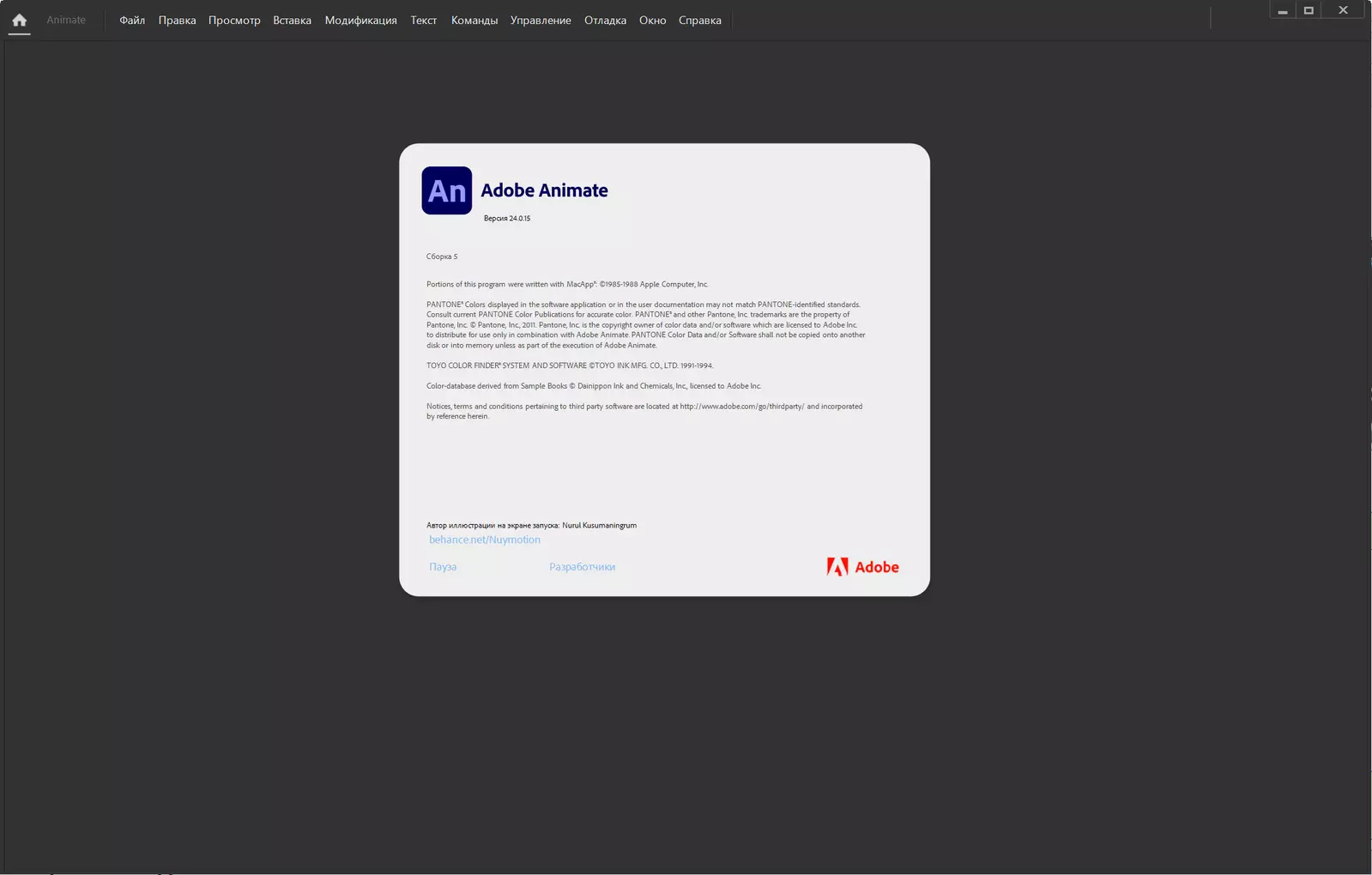Click the Версия 24.0.15 version text
The height and width of the screenshot is (875, 1372).
click(507, 219)
